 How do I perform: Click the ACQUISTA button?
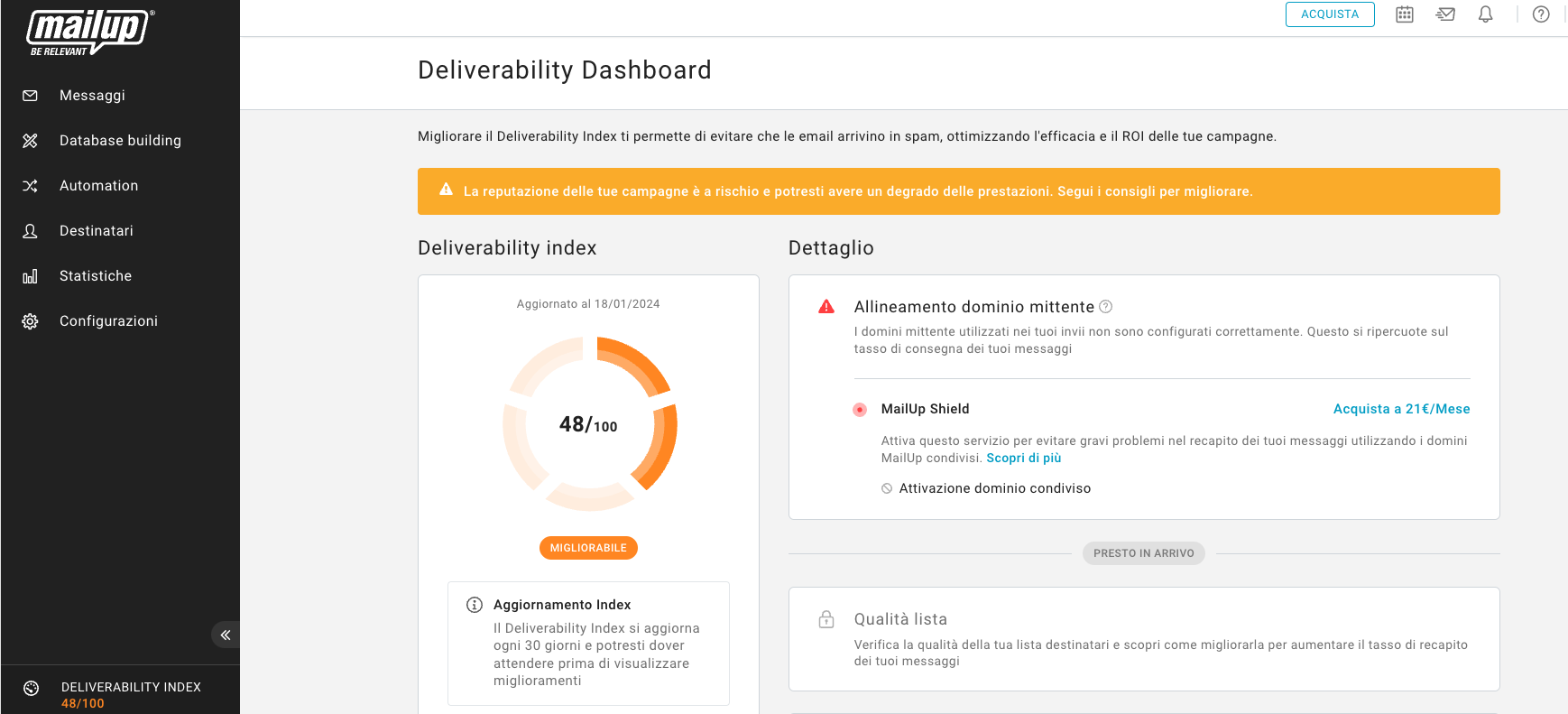(1330, 14)
